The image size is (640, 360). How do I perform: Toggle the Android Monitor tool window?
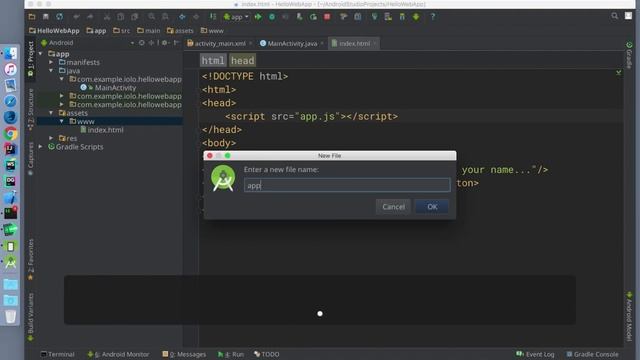pos(118,354)
